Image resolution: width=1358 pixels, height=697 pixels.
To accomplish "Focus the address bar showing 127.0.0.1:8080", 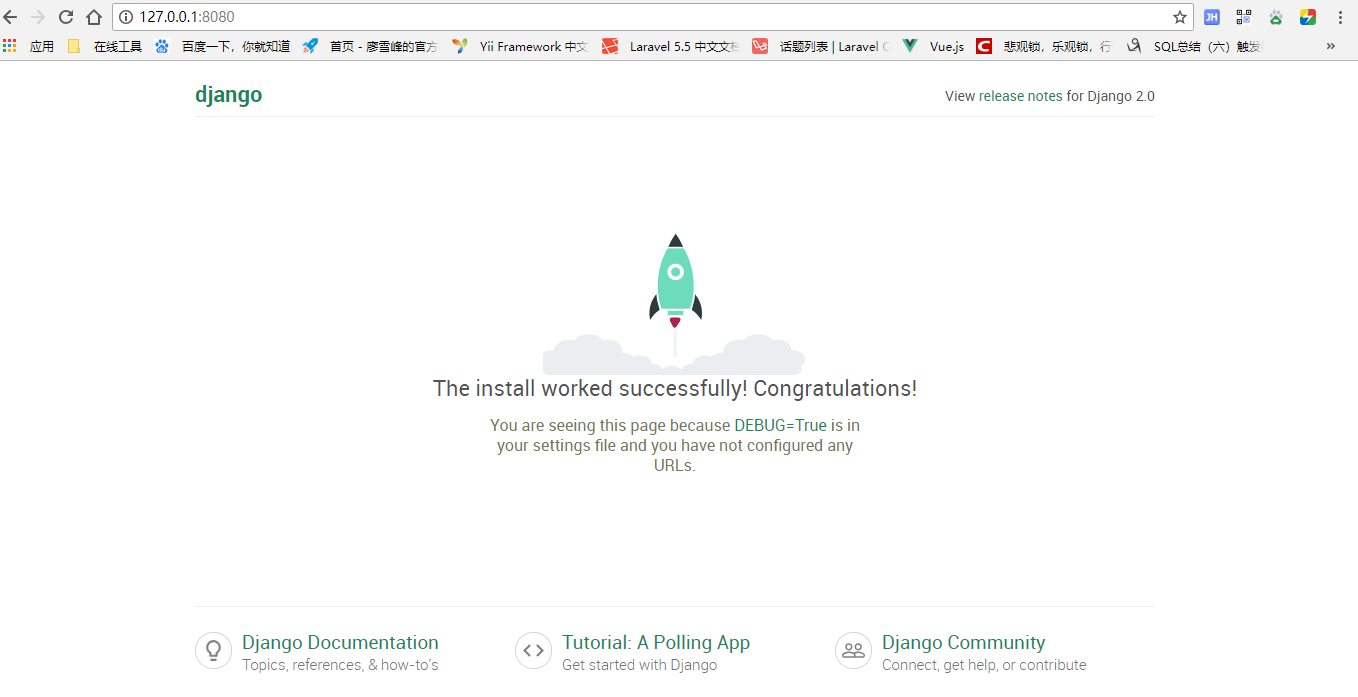I will tap(650, 17).
